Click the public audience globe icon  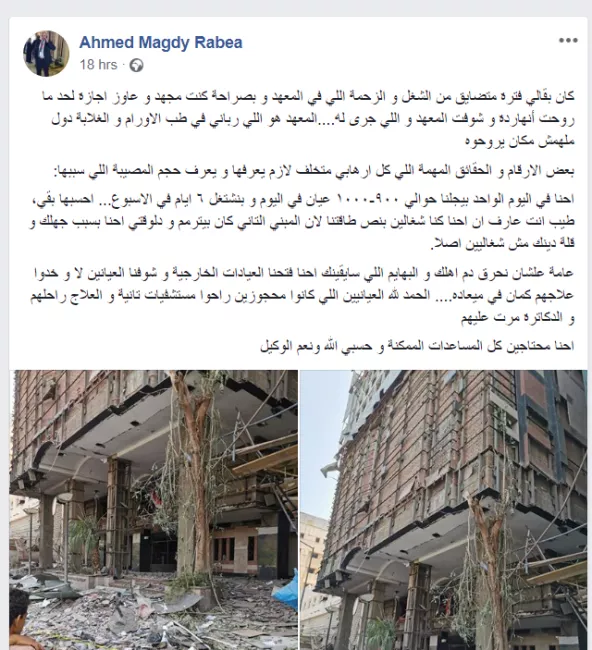coord(137,65)
